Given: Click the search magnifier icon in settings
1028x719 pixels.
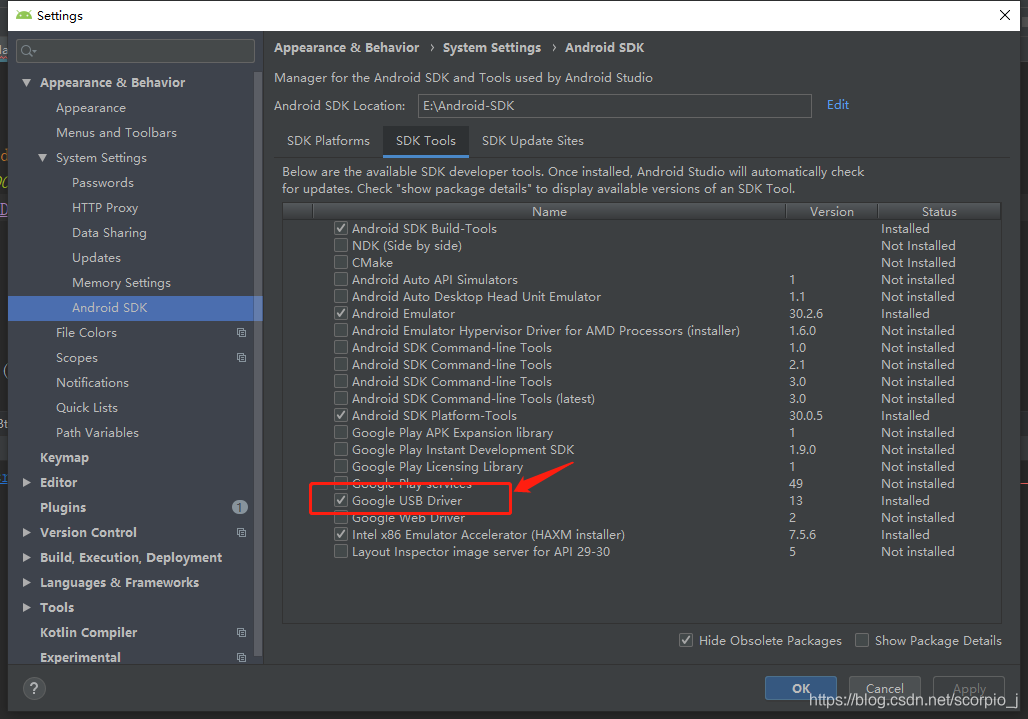Looking at the screenshot, I should [27, 51].
